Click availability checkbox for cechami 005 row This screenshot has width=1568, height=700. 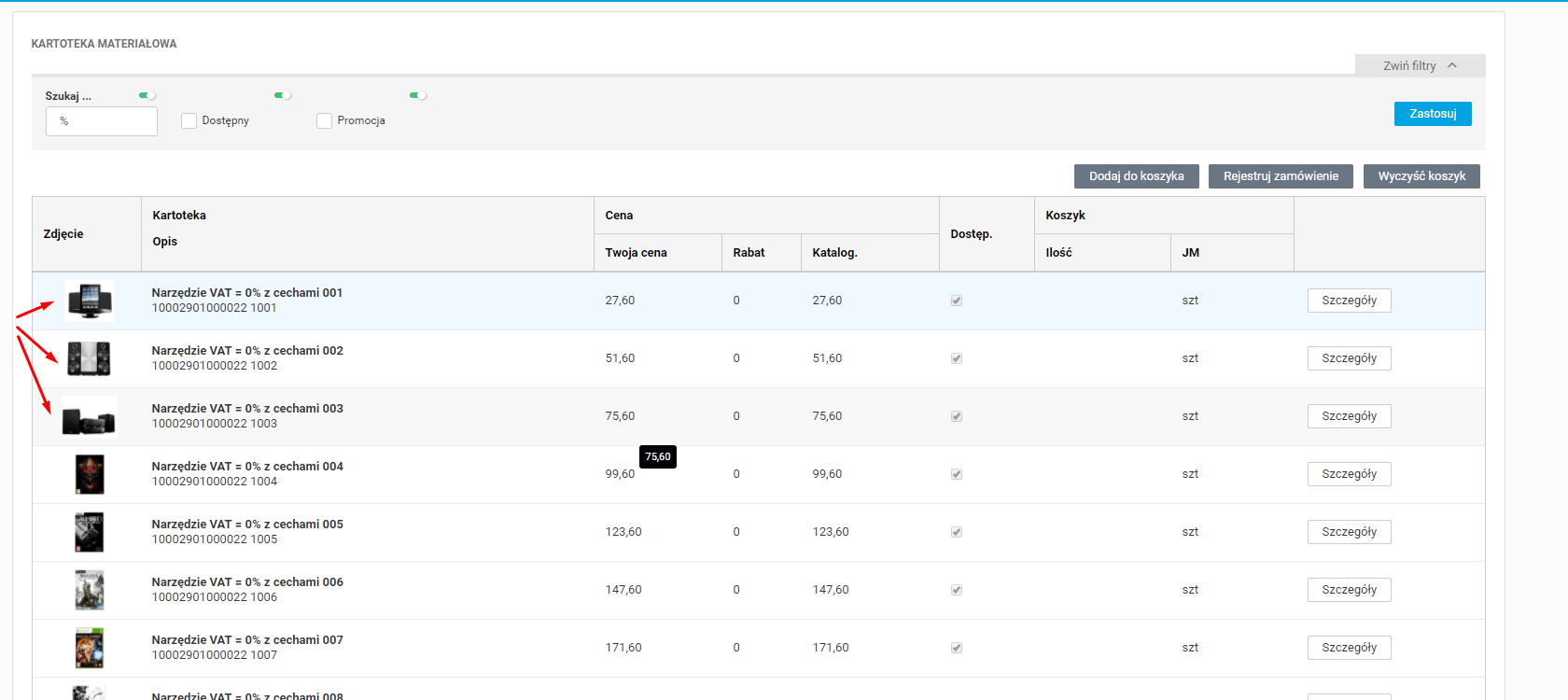tap(957, 532)
